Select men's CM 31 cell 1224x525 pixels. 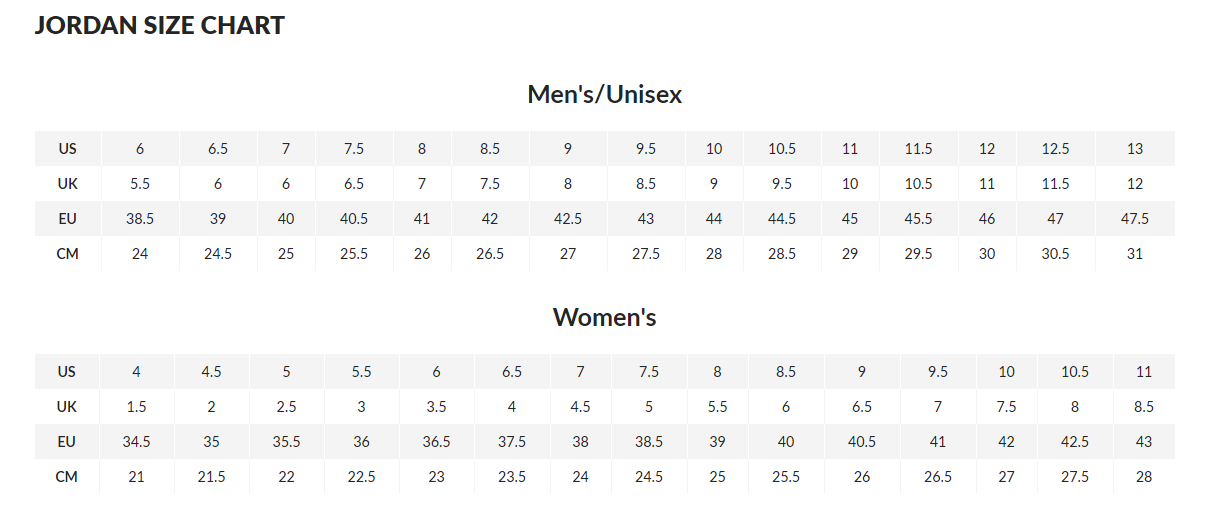click(1135, 254)
